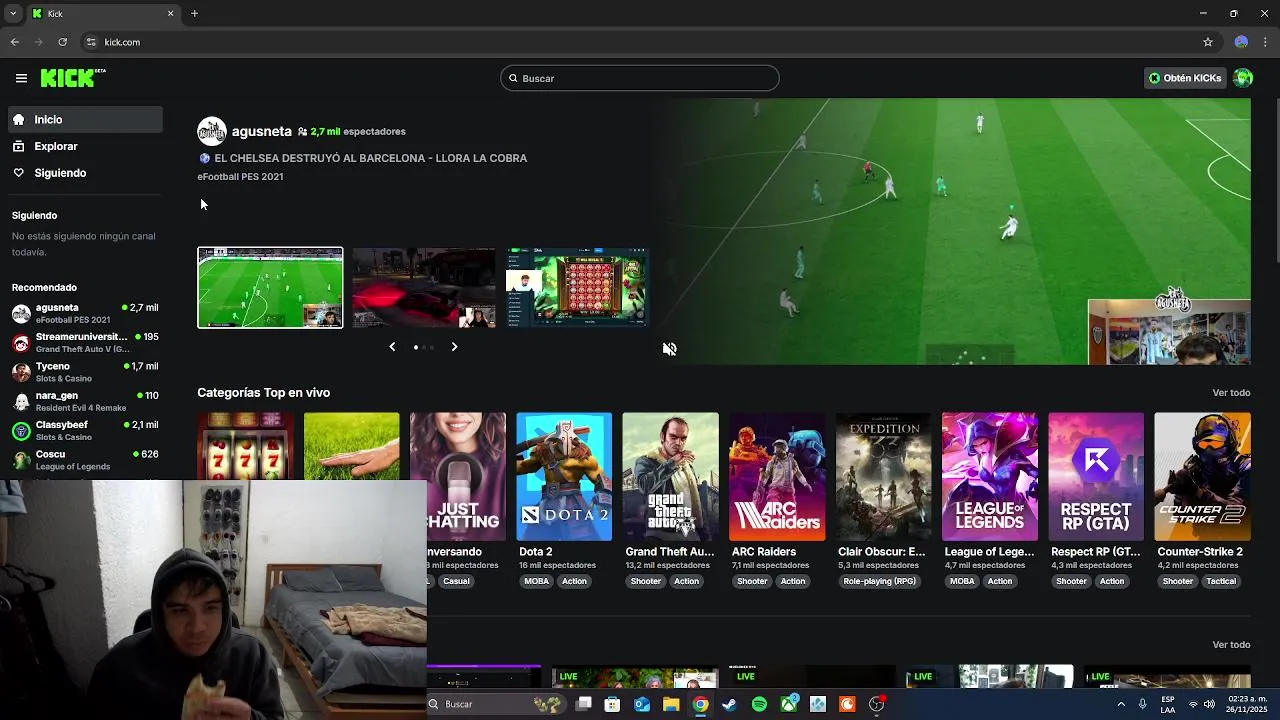Viewport: 1280px width, 720px height.
Task: View site information icon in address bar
Action: click(91, 42)
